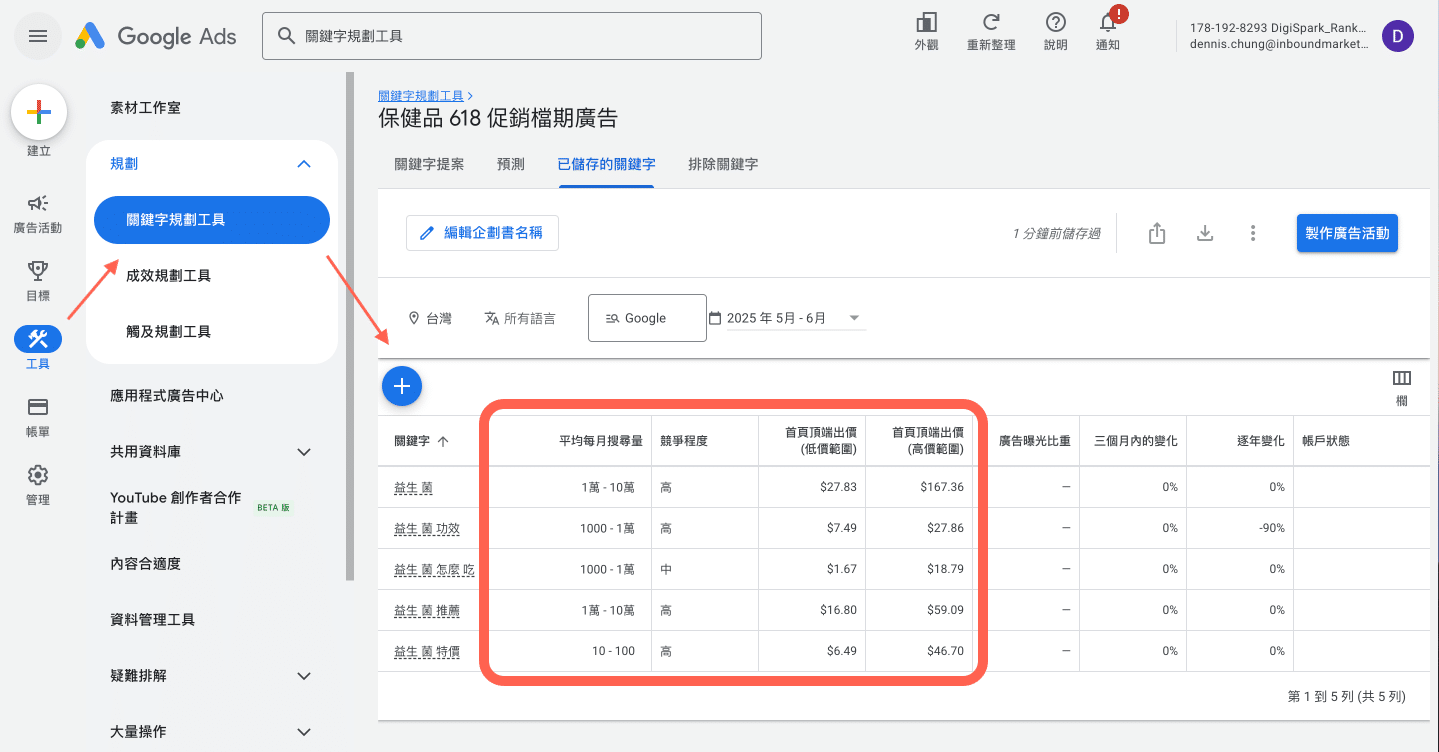The height and width of the screenshot is (752, 1439).
Task: Sort by 關鍵字 column arrow
Action: [x=443, y=440]
